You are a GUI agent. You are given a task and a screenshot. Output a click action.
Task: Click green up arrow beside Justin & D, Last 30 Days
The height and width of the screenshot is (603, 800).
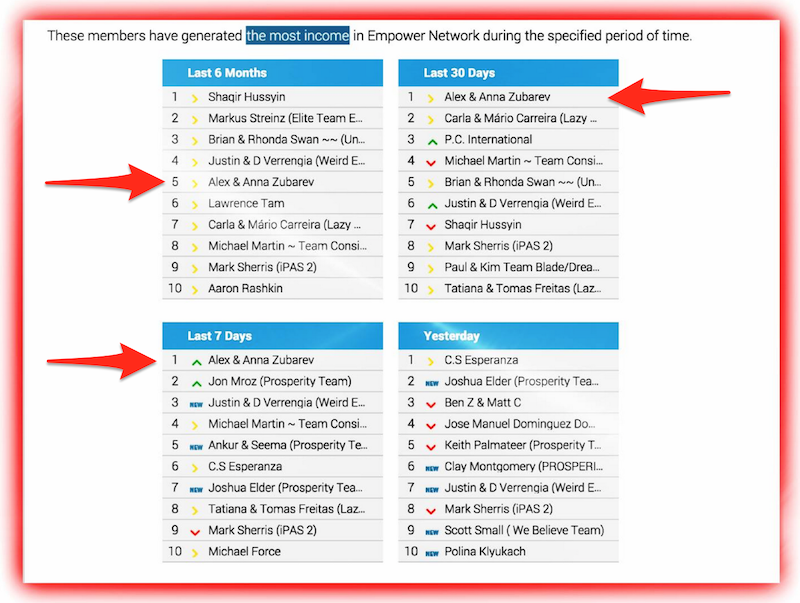click(432, 206)
